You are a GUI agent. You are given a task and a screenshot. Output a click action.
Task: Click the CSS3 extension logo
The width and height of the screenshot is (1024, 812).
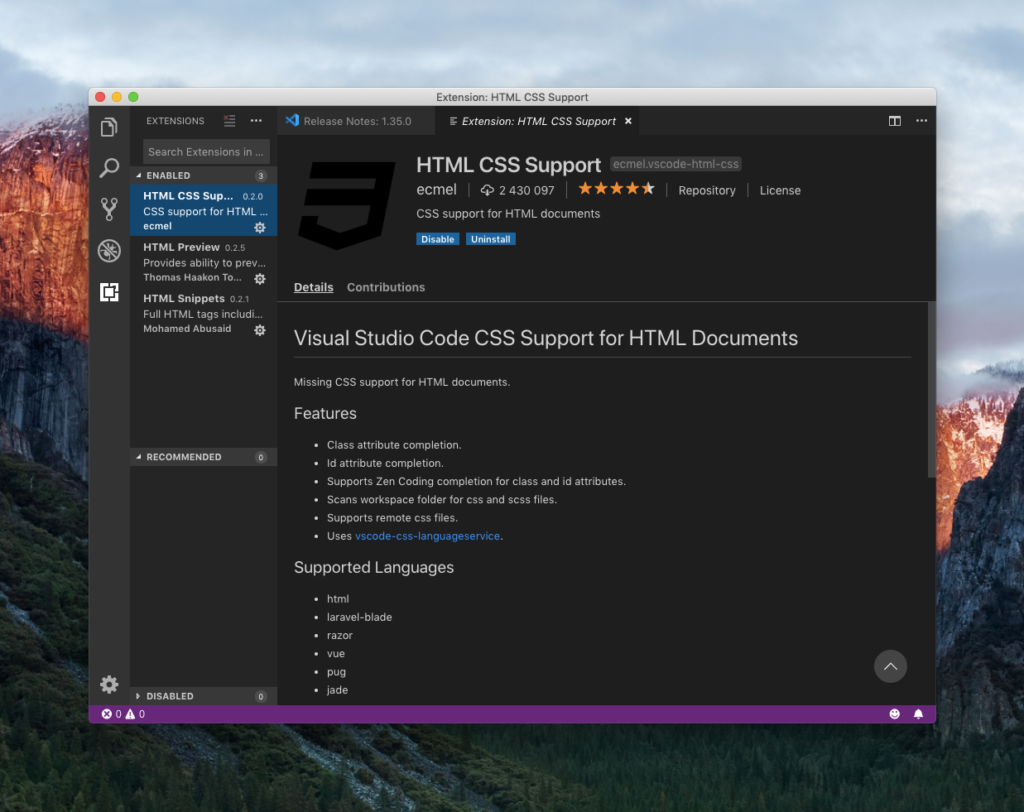click(x=346, y=205)
